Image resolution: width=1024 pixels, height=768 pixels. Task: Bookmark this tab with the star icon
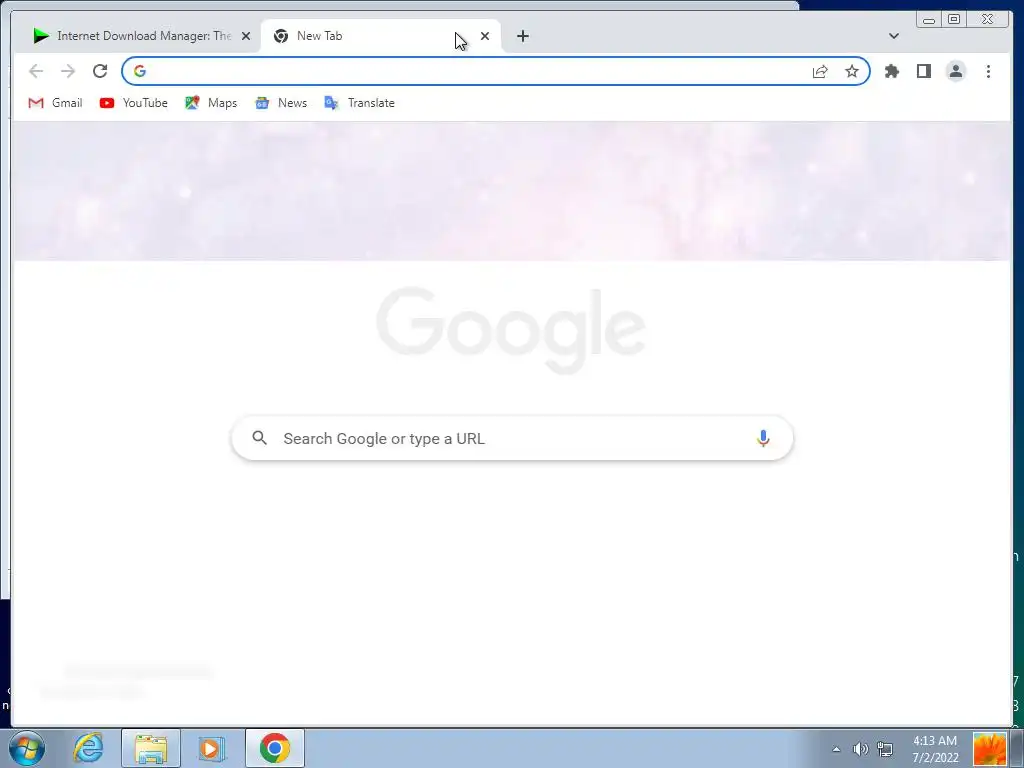pyautogui.click(x=852, y=71)
